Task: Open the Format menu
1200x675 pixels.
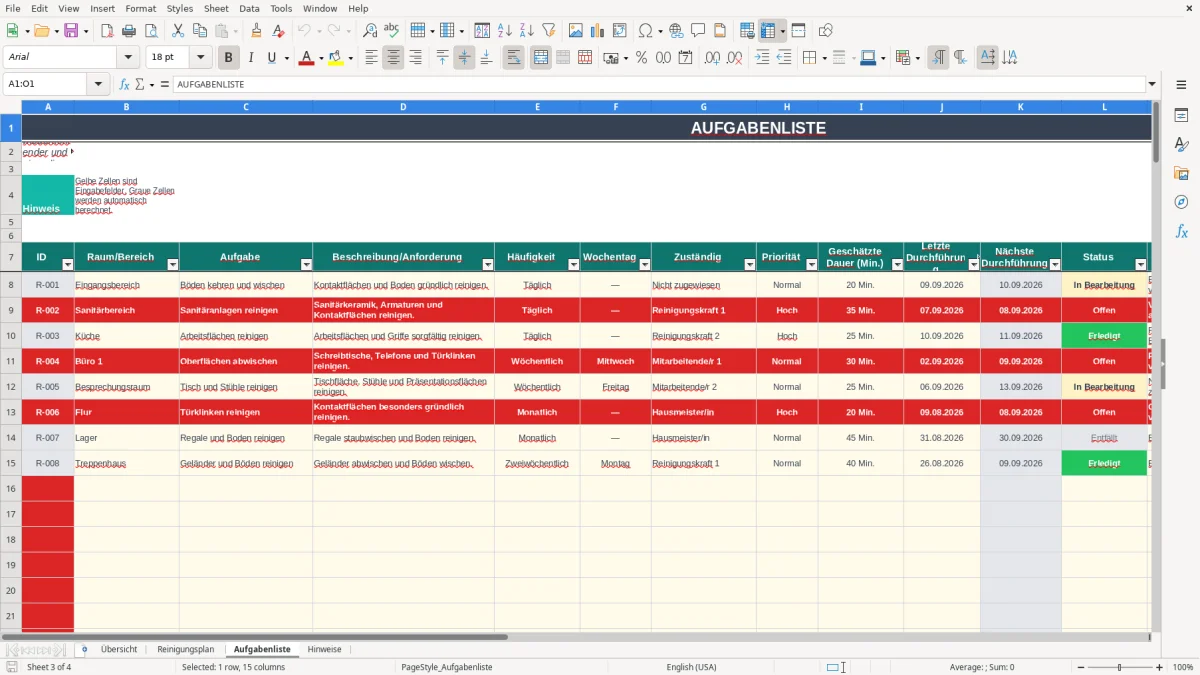Action: [140, 8]
